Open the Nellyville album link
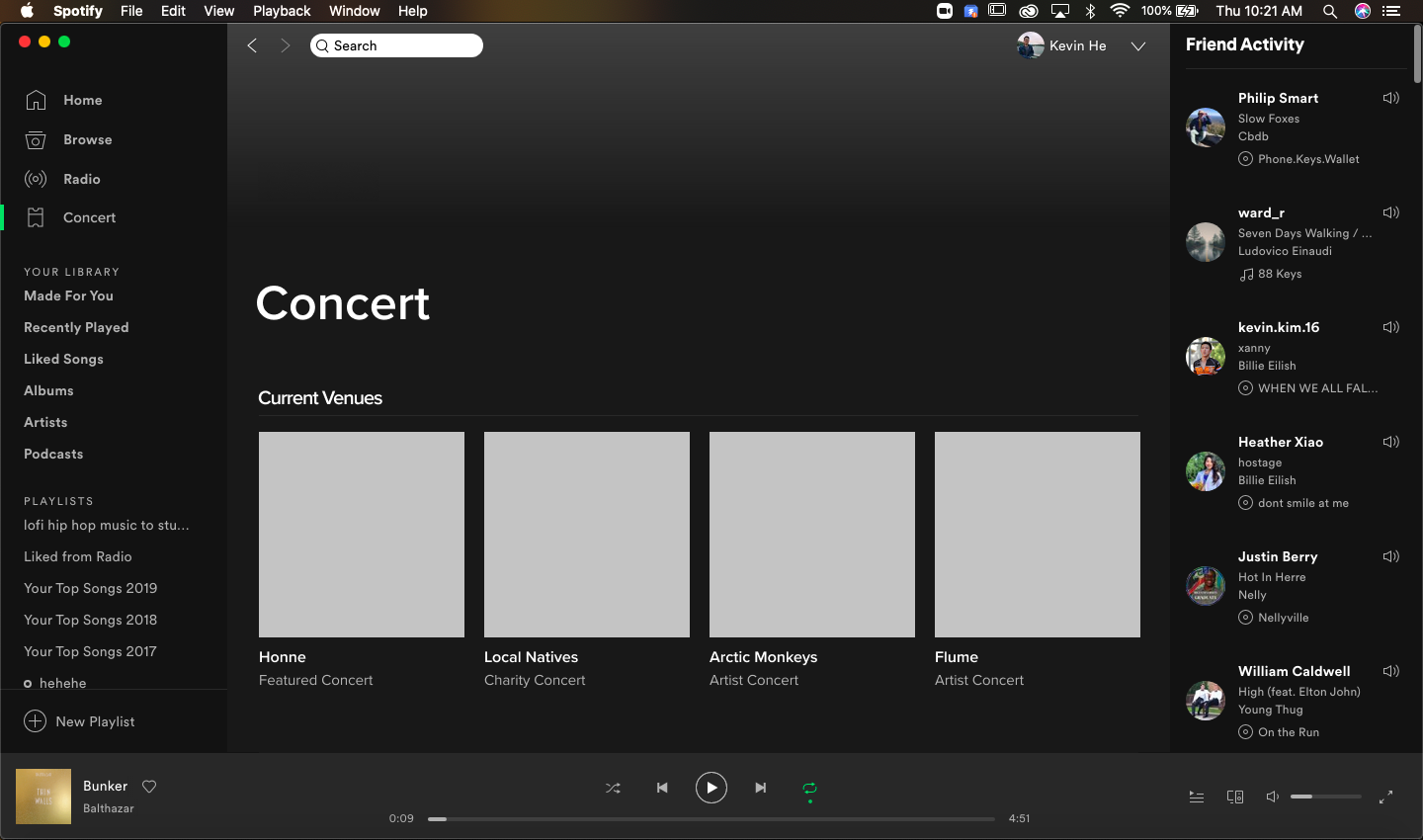1423x840 pixels. click(x=1283, y=618)
